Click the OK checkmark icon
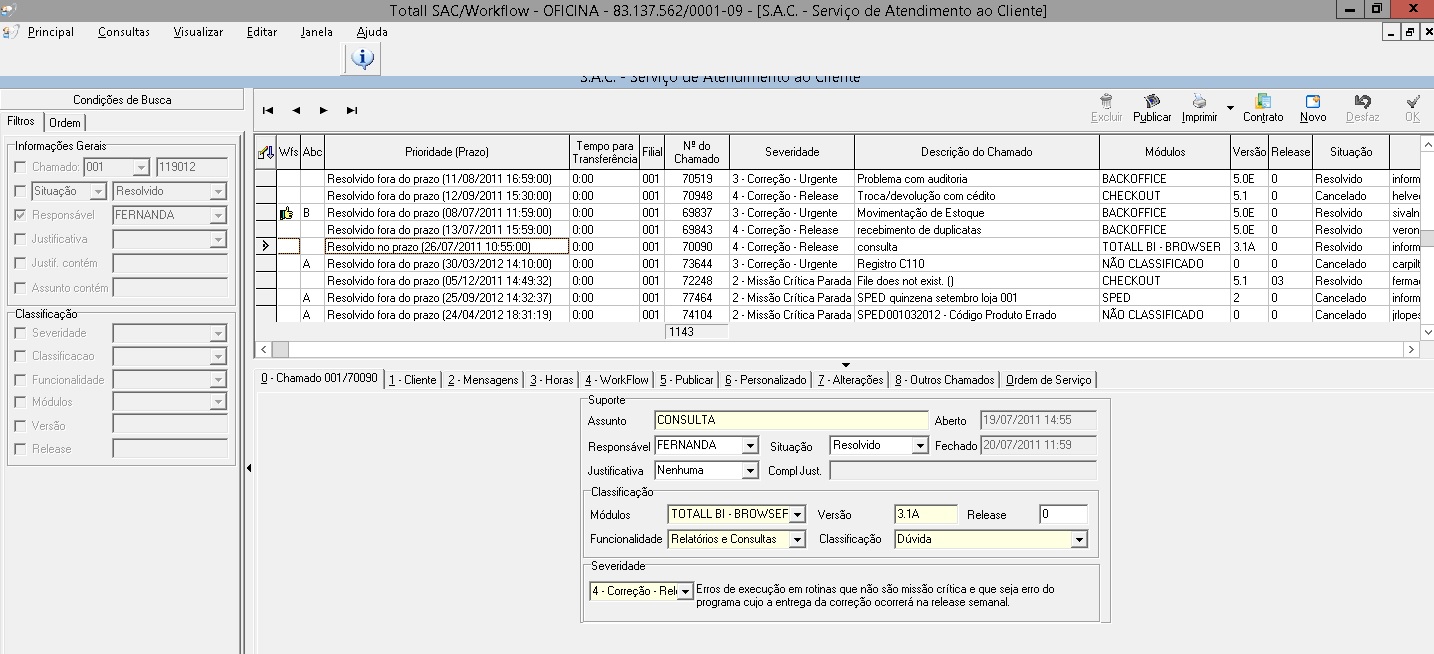 click(x=1412, y=101)
